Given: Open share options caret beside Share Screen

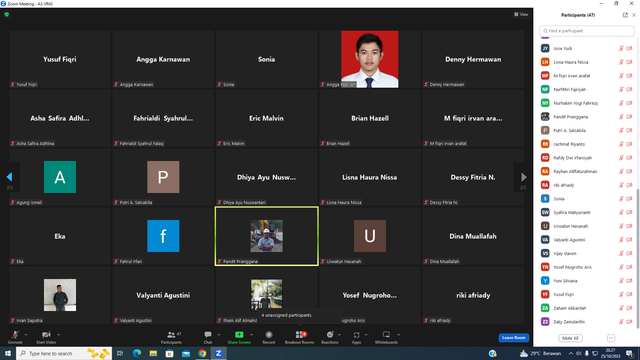Looking at the screenshot, I should (251, 335).
